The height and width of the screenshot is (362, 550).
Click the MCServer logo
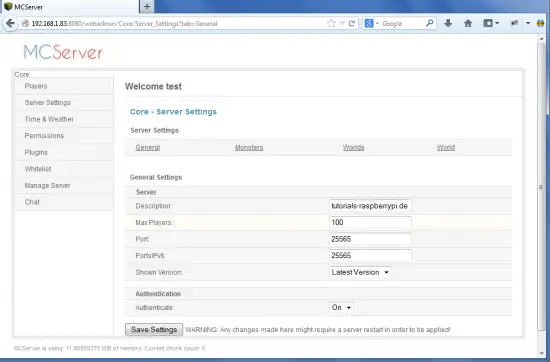(63, 52)
